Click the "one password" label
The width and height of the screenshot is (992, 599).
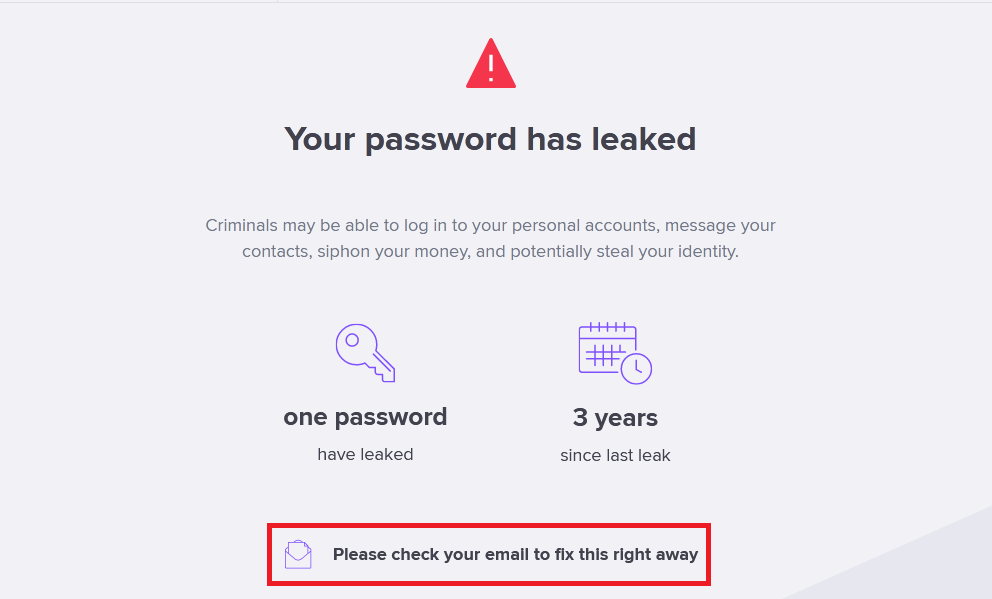click(x=365, y=416)
